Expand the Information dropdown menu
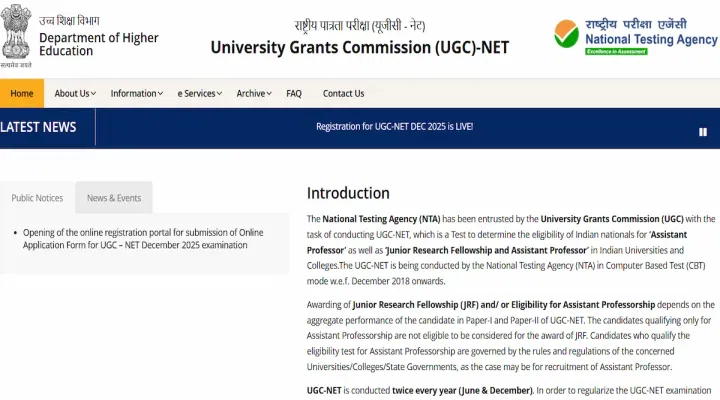The width and height of the screenshot is (720, 400). click(x=137, y=93)
